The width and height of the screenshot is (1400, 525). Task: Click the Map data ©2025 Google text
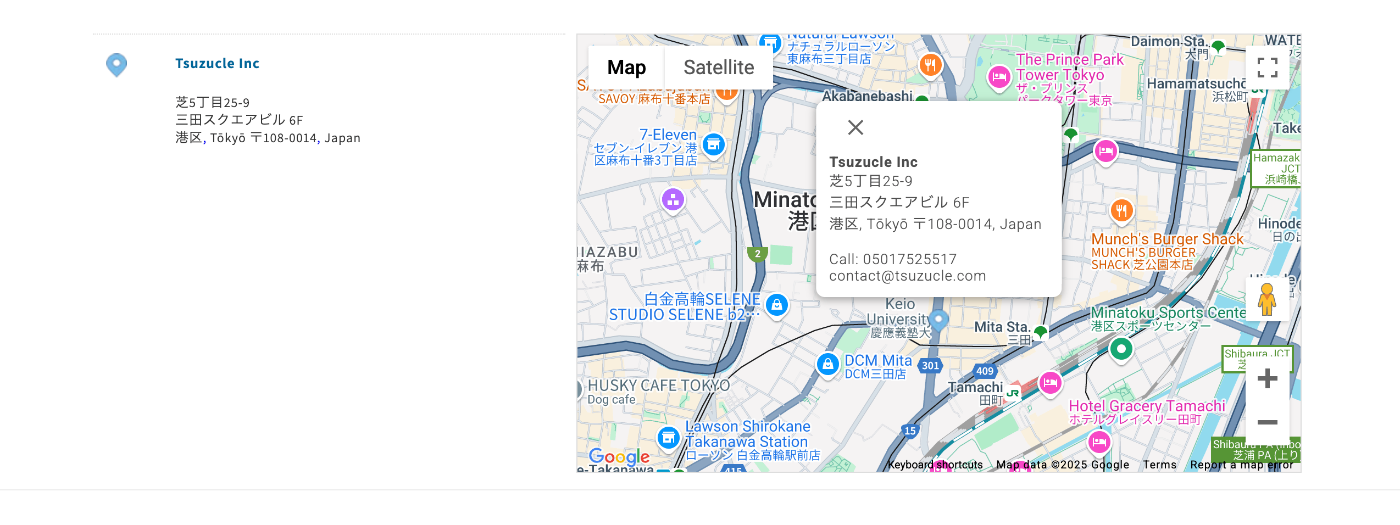click(x=1062, y=465)
